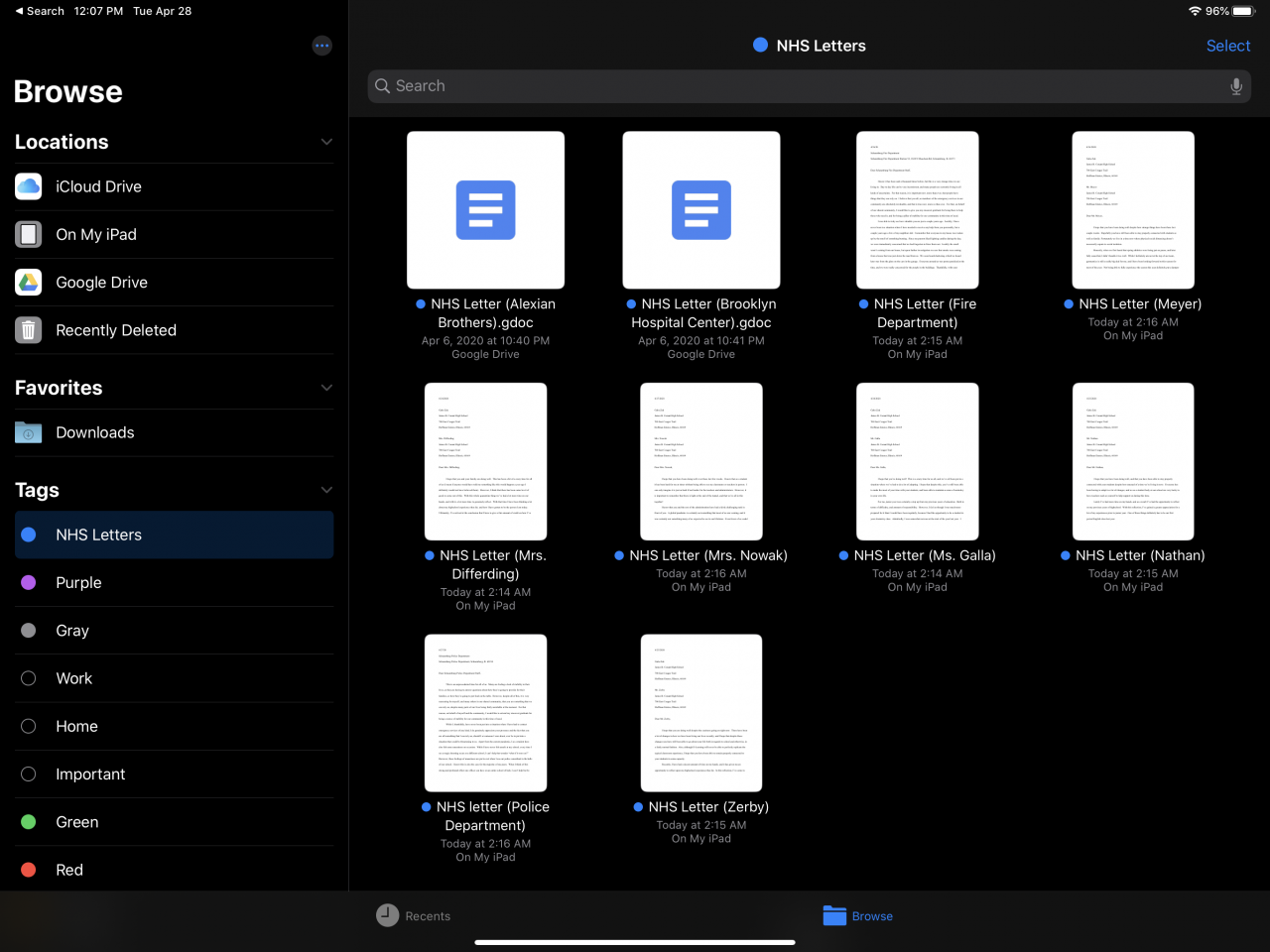Collapse the Favorites section
The width and height of the screenshot is (1270, 952).
pyautogui.click(x=326, y=388)
